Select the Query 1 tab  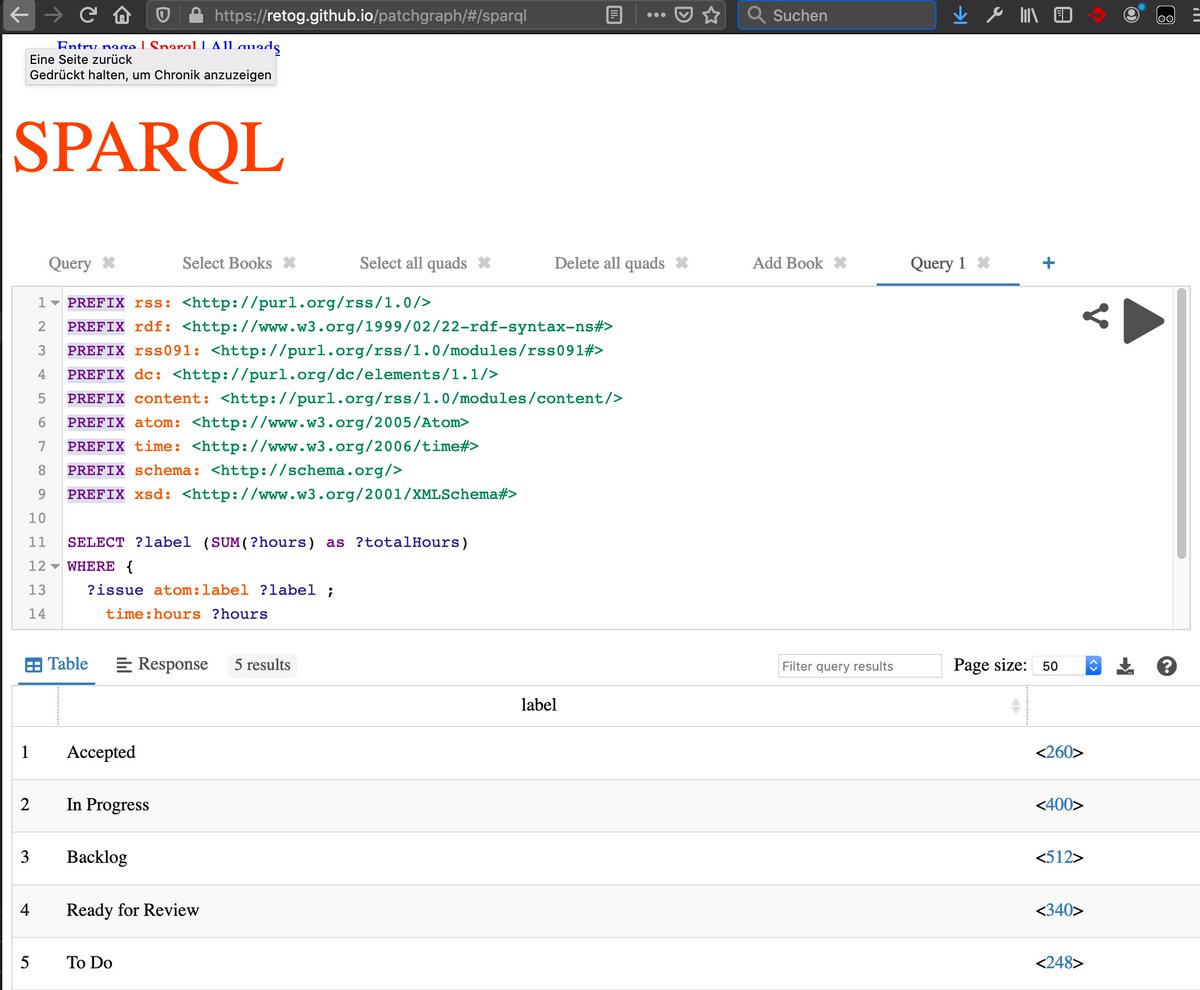[938, 263]
